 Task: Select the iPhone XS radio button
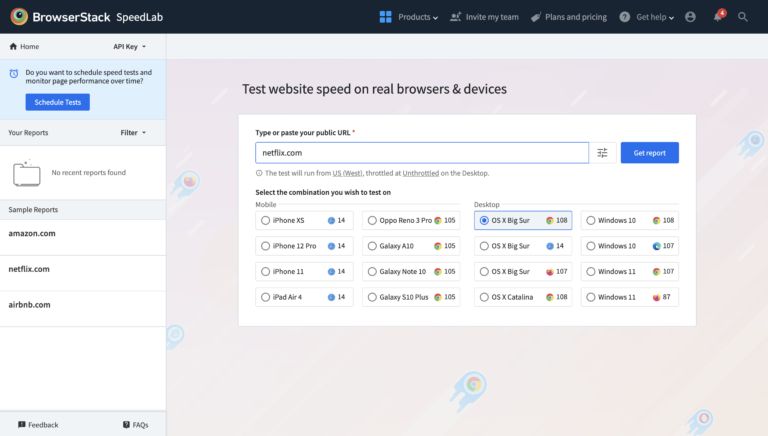pyautogui.click(x=265, y=220)
